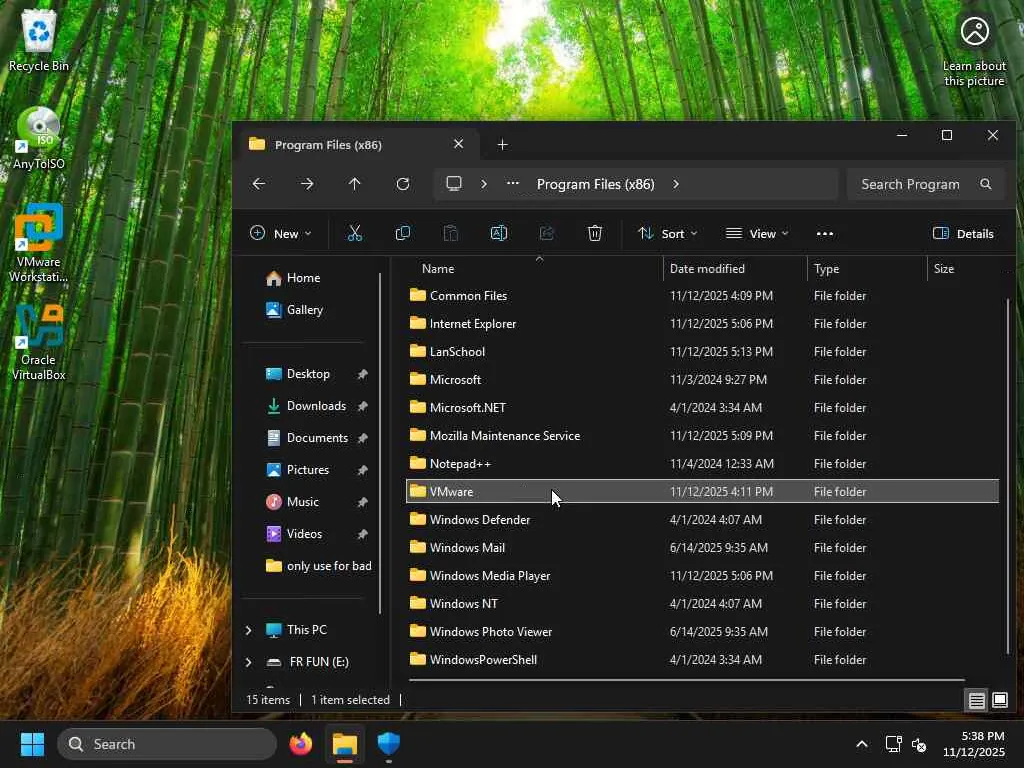Refresh the Program Files (x86) folder

403,184
